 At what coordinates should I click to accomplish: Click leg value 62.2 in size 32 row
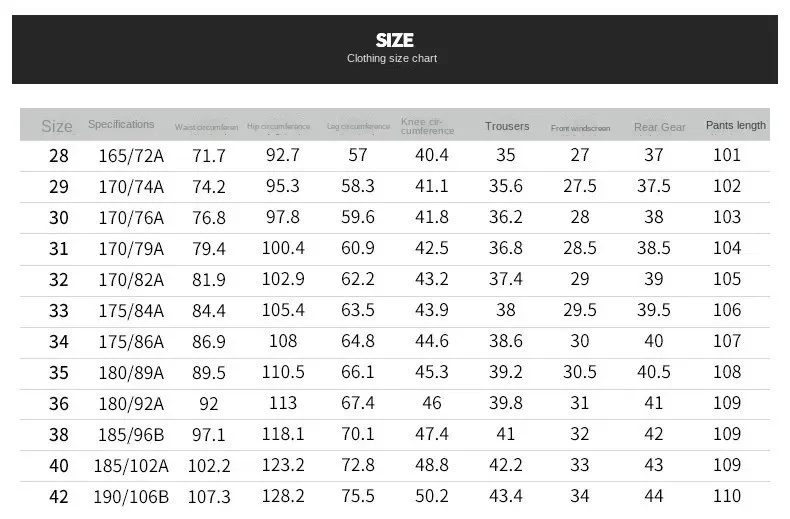tap(358, 279)
